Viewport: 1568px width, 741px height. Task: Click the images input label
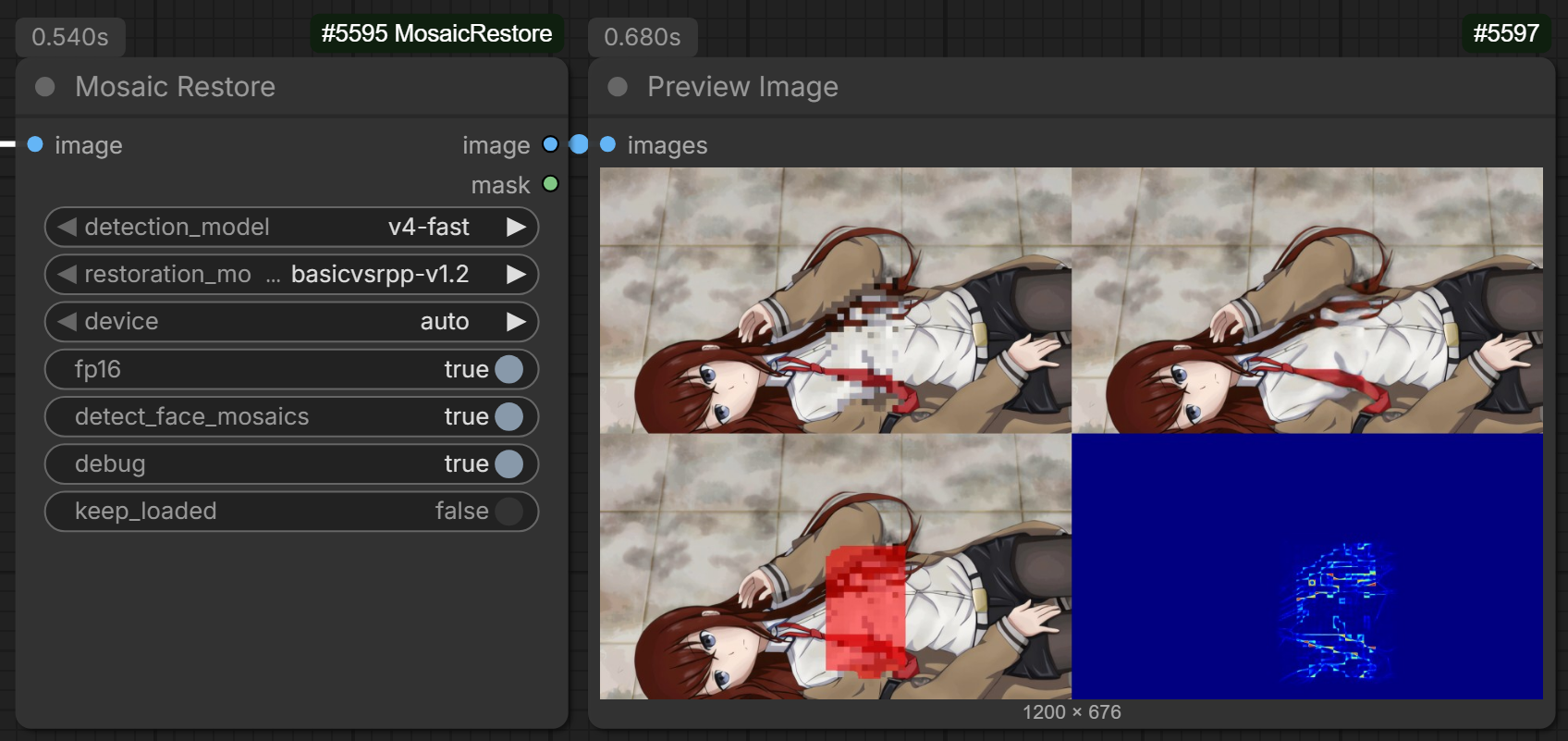click(668, 145)
